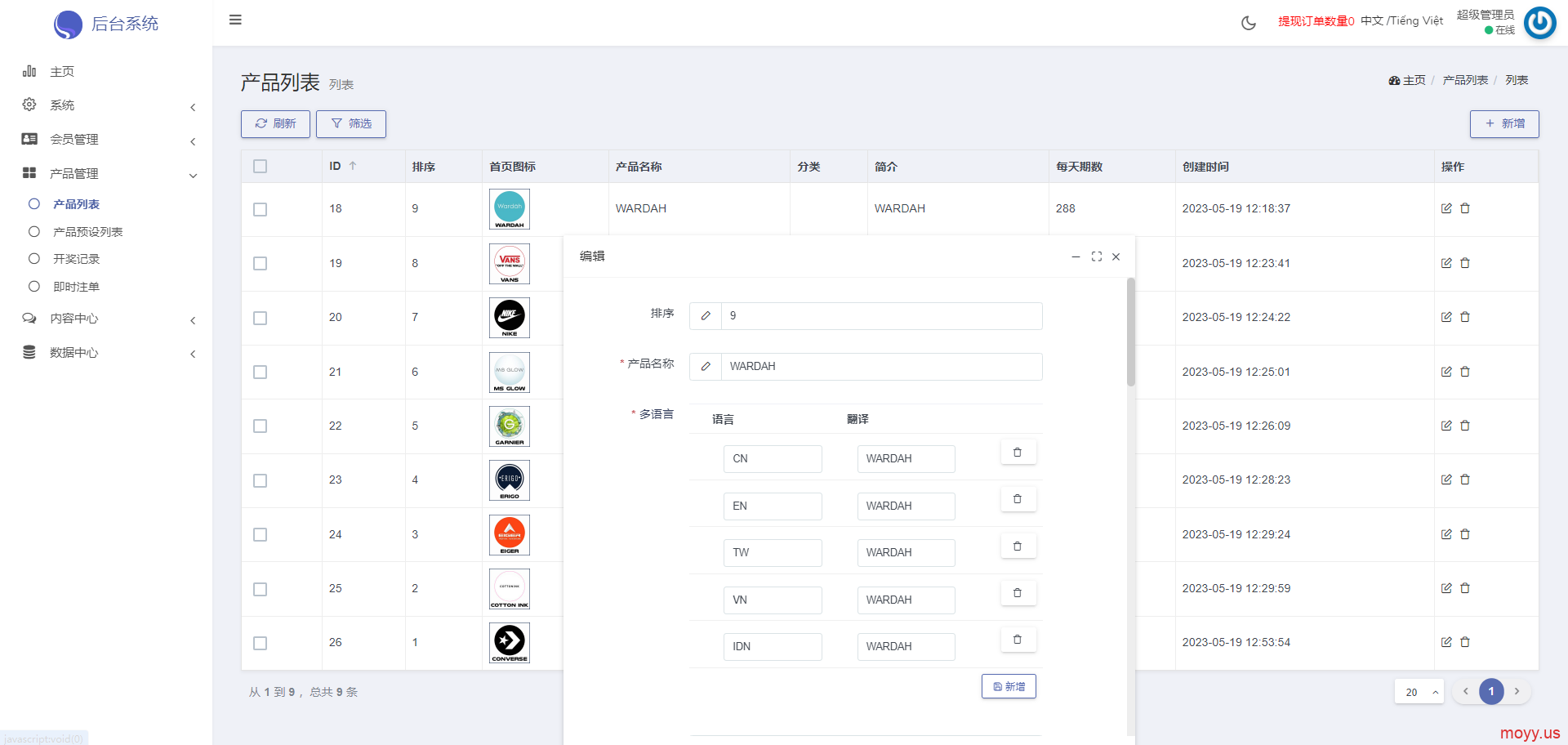
Task: Toggle the hamburger sidebar menu icon
Action: coord(235,20)
